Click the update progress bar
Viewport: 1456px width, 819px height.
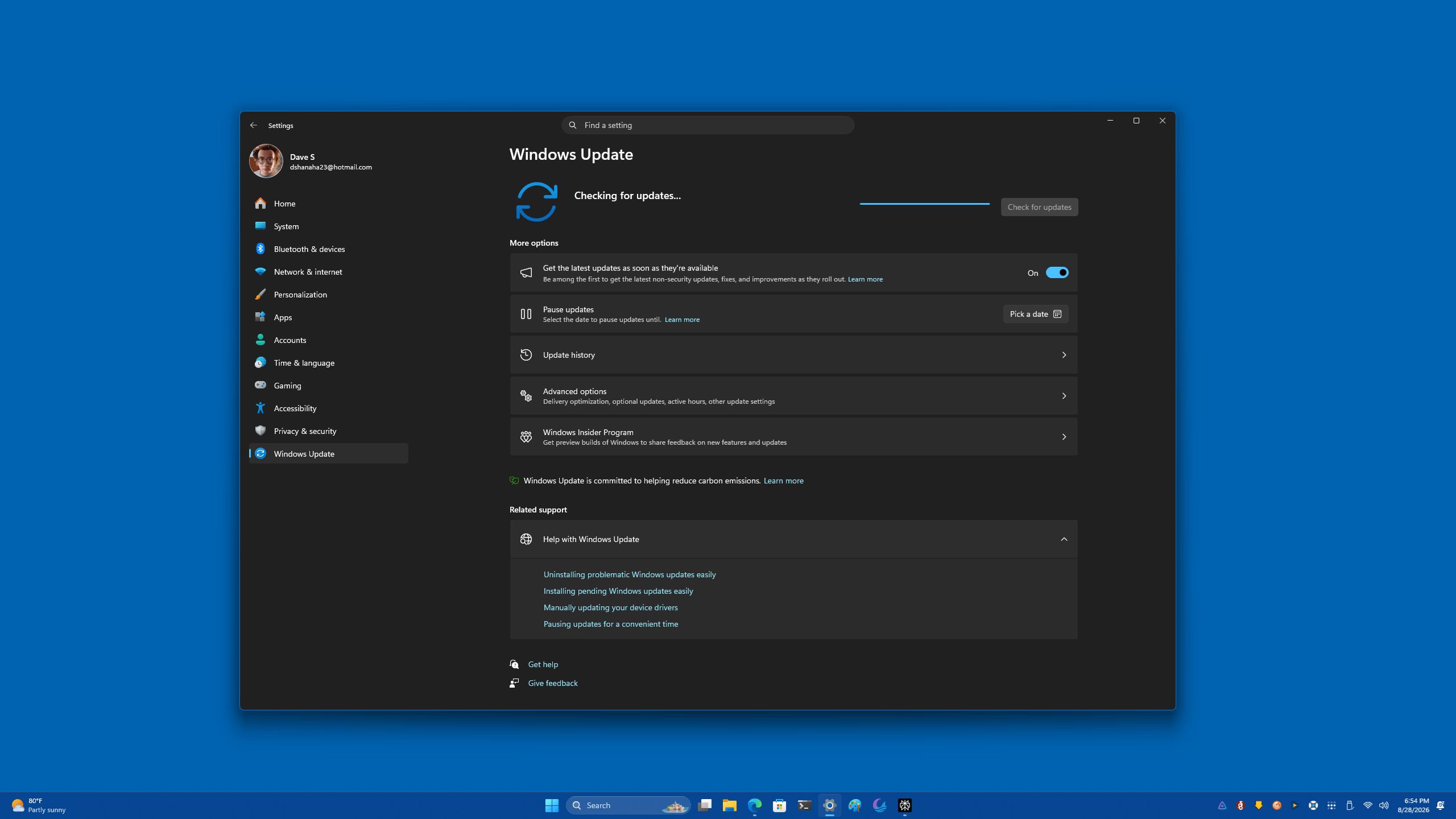point(925,203)
